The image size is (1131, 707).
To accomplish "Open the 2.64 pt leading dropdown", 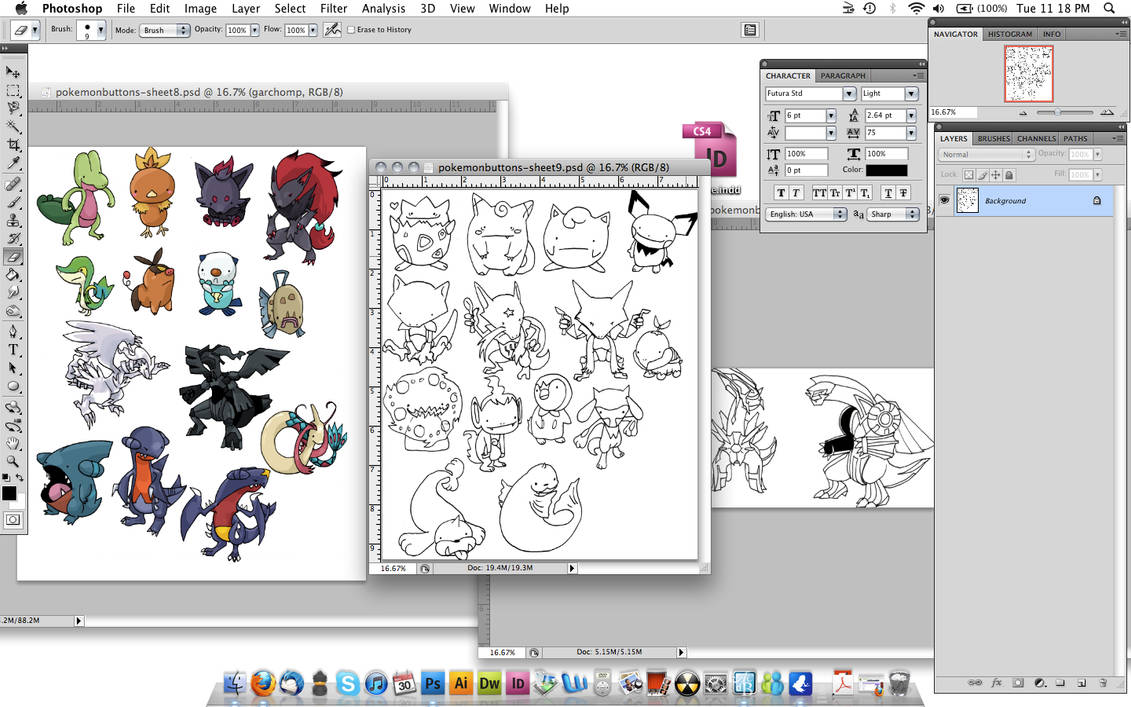I will coord(911,115).
